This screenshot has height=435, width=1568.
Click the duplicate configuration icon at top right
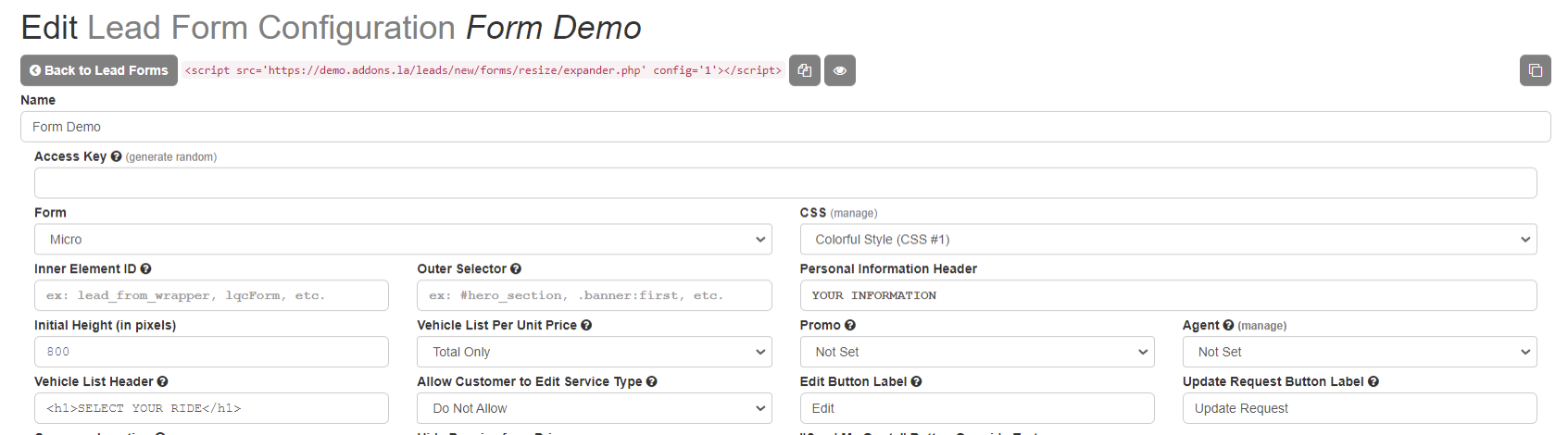point(1535,70)
